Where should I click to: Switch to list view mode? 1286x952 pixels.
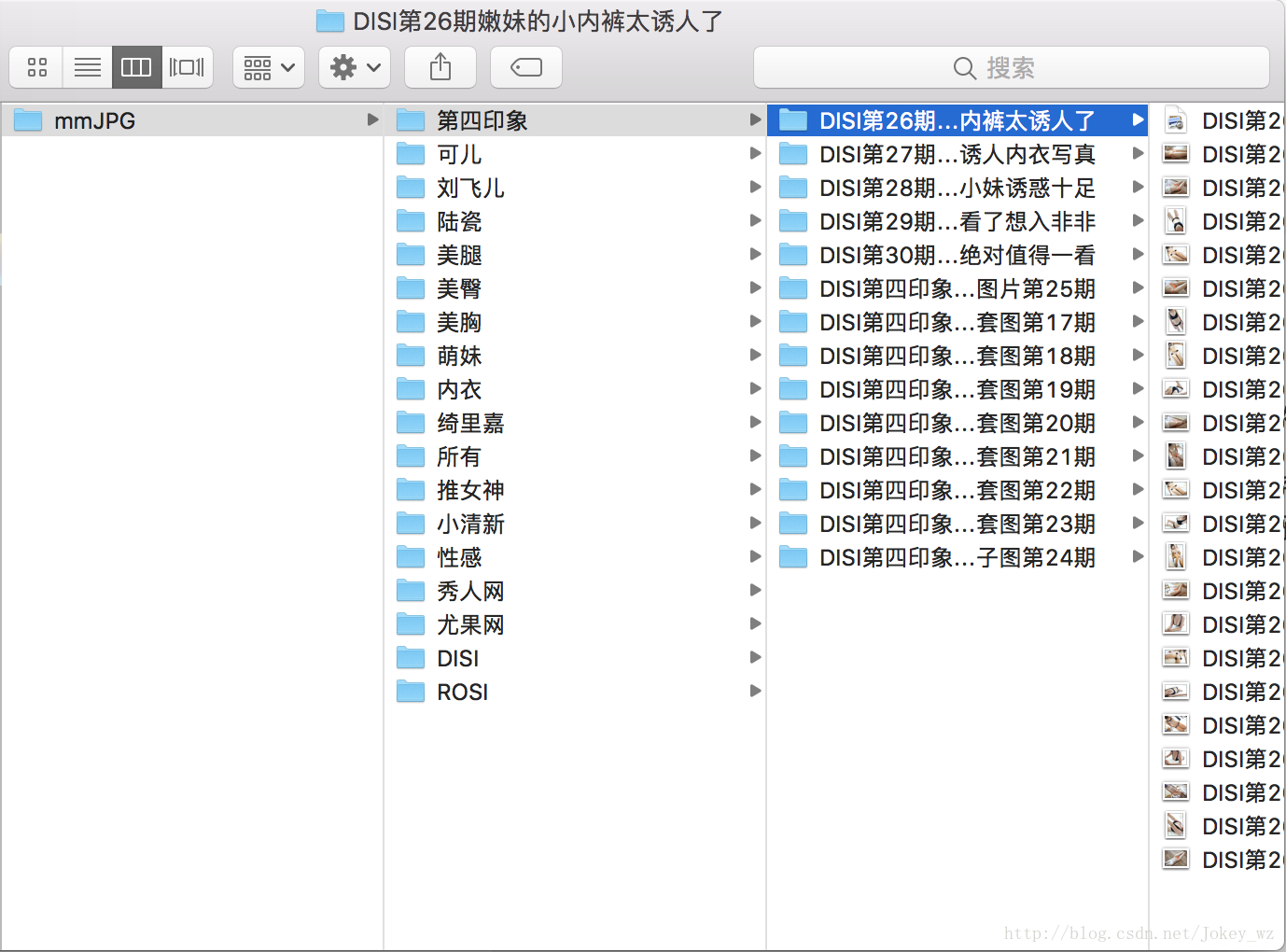[87, 66]
